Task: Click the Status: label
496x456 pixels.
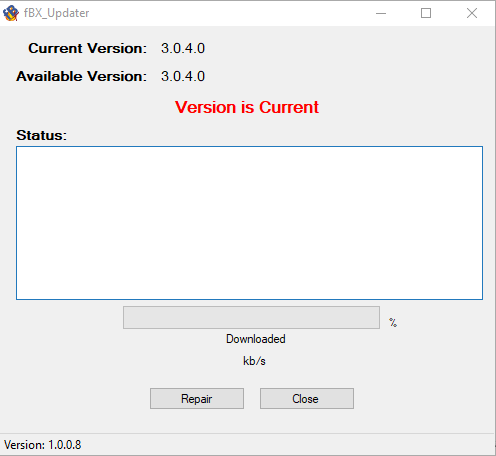Action: (x=42, y=135)
